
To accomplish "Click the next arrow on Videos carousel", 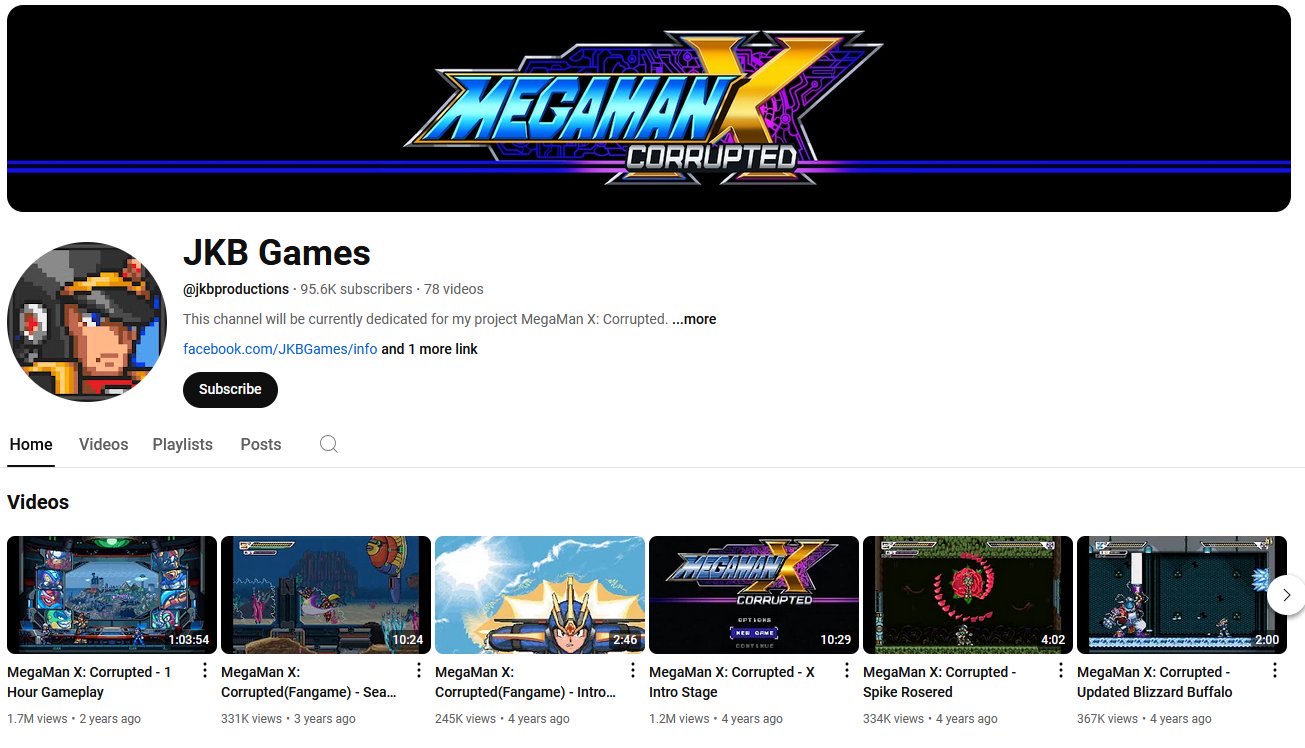I will (x=1286, y=595).
